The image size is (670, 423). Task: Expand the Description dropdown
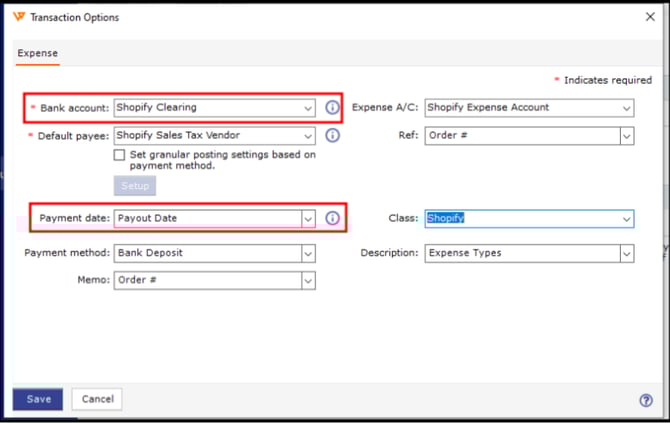click(x=626, y=253)
